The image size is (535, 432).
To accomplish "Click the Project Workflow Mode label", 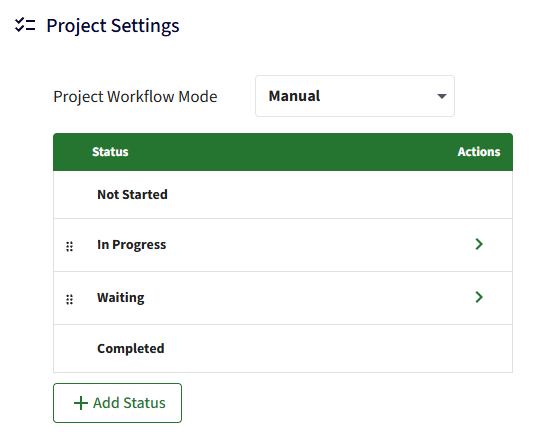I will (x=135, y=97).
